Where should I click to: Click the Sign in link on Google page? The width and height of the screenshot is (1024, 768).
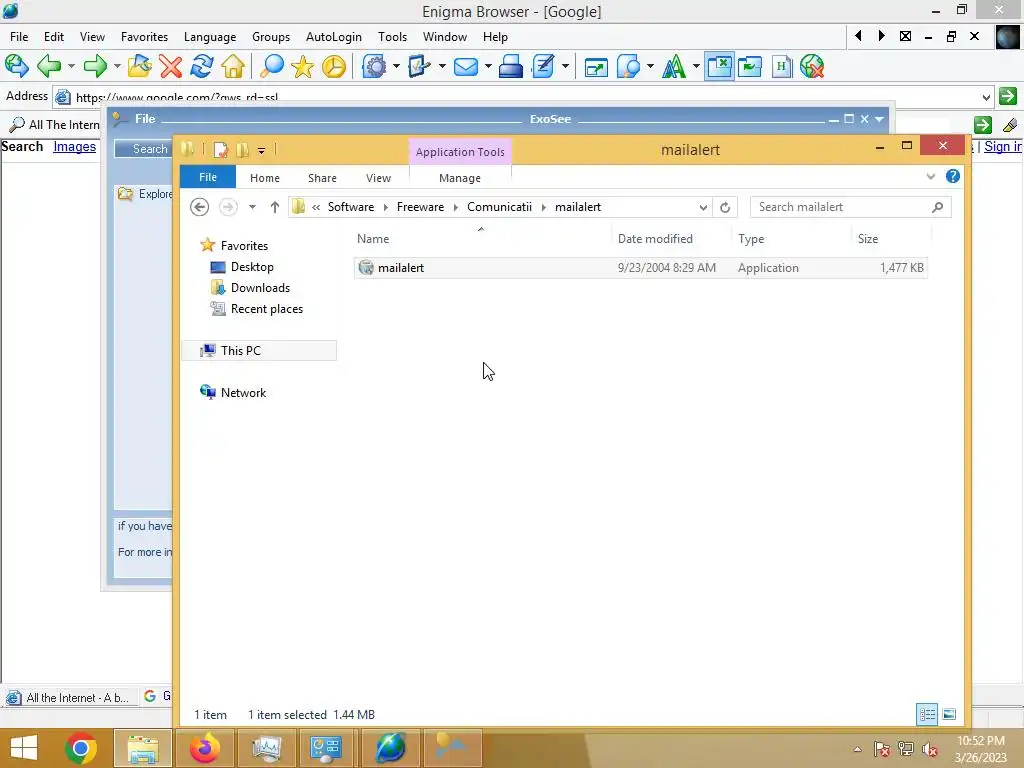point(1002,146)
